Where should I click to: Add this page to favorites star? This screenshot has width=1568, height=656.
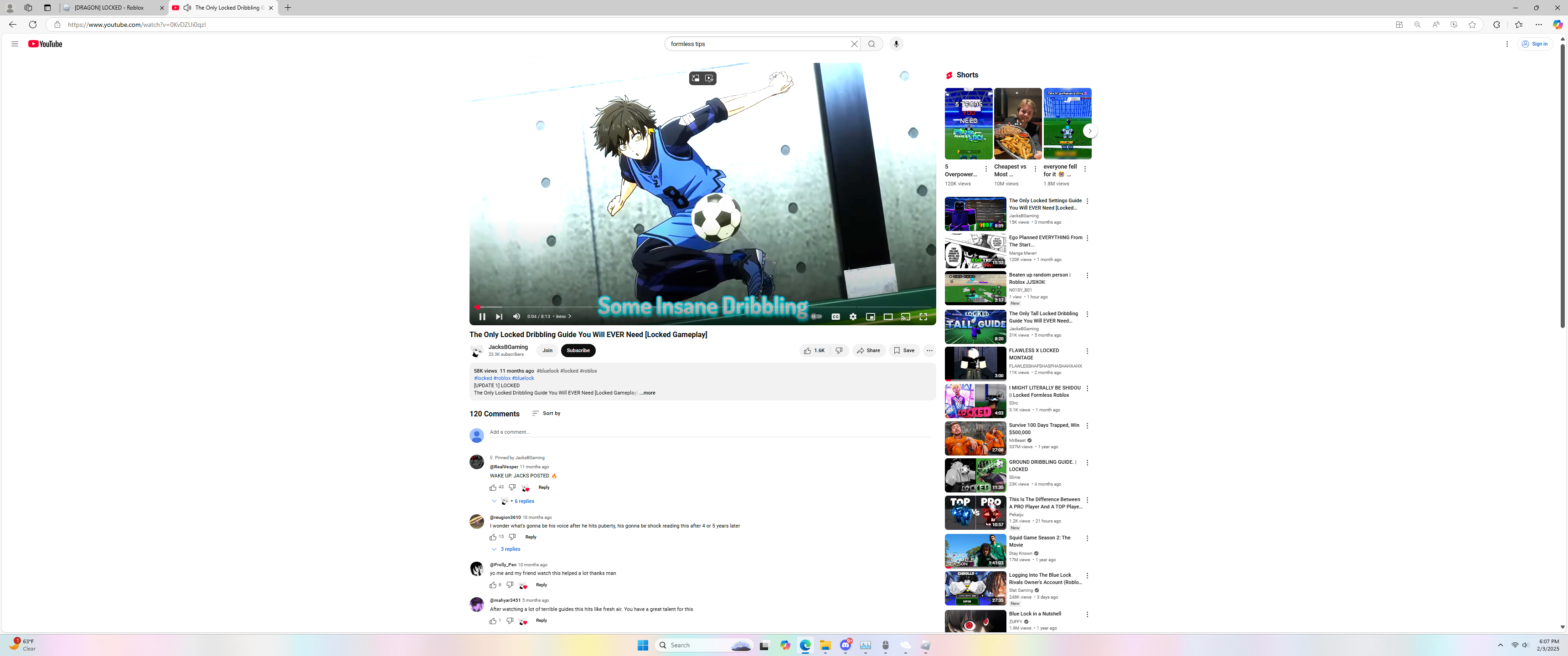(1472, 24)
